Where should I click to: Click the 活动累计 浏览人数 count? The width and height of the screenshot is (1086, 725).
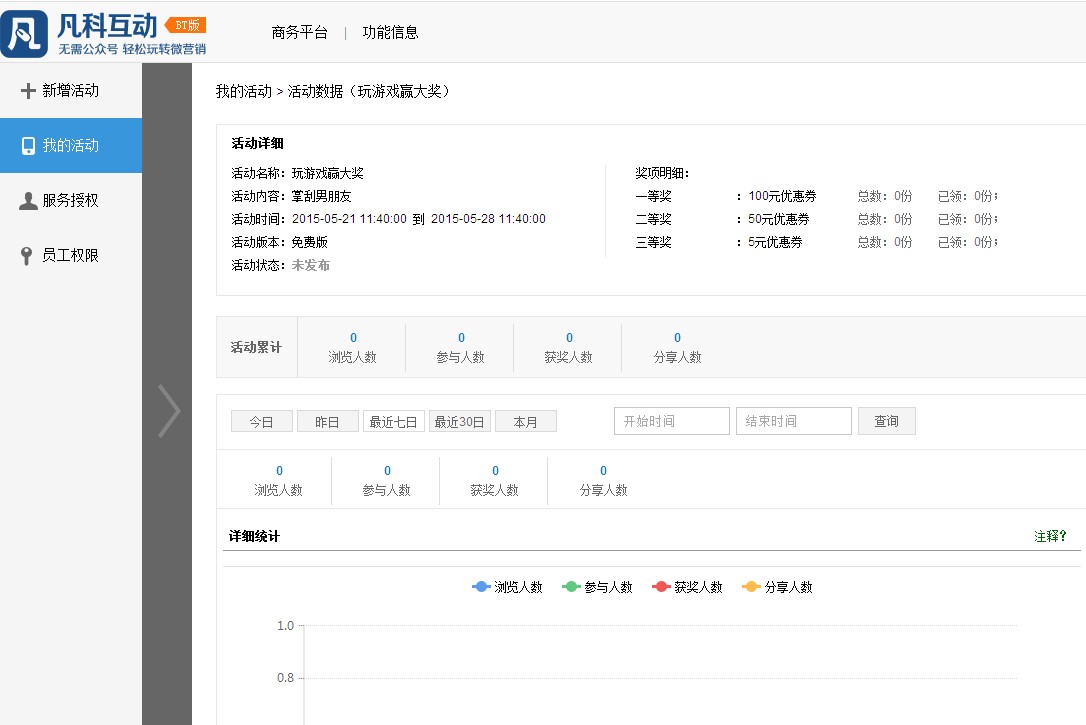coord(353,338)
